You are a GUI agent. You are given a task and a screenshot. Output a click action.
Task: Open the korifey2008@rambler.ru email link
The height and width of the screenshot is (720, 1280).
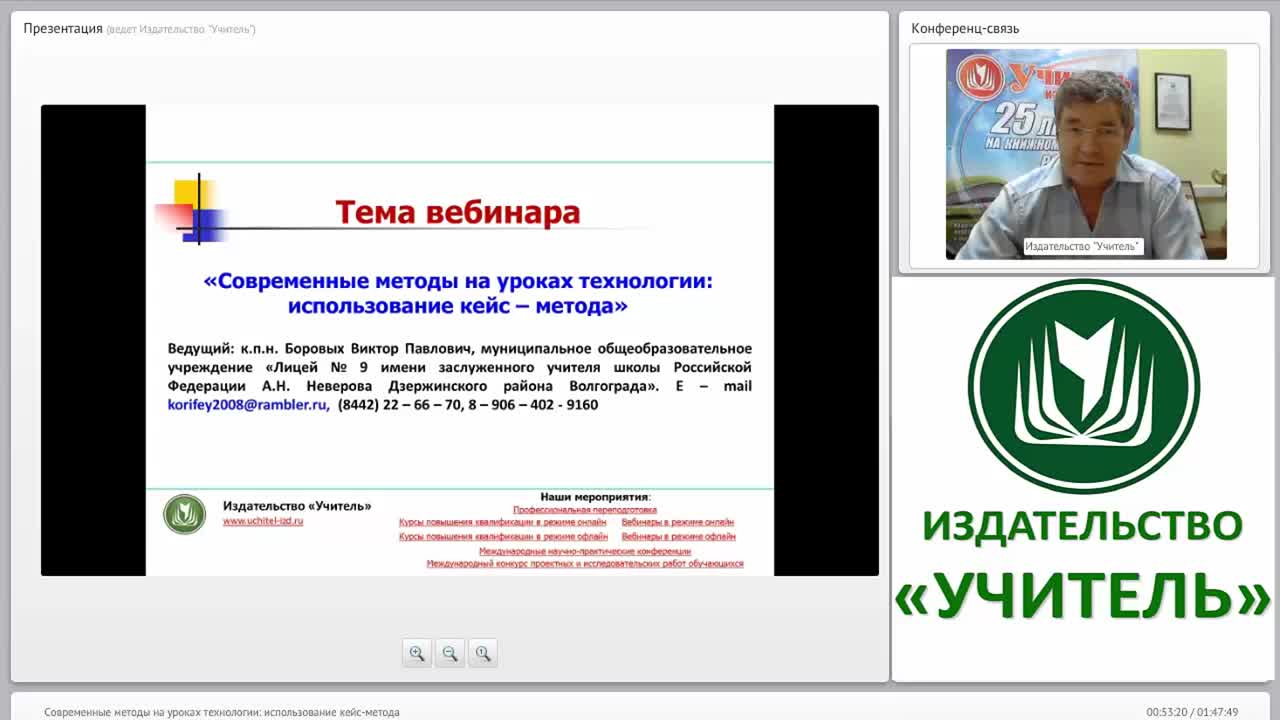click(x=247, y=405)
